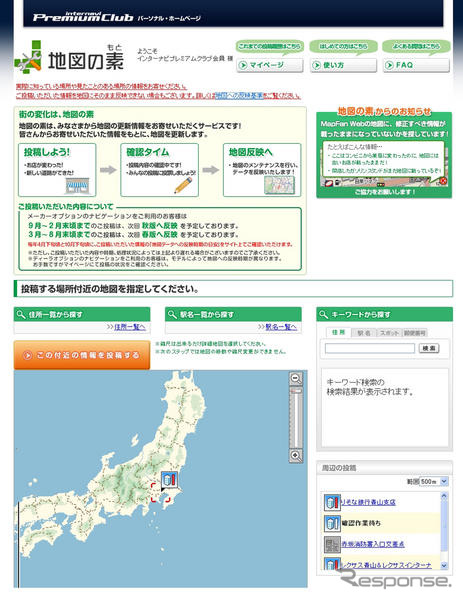Switch to the 駅名 search tab
Screen dimensions: 463x600
(x=364, y=333)
